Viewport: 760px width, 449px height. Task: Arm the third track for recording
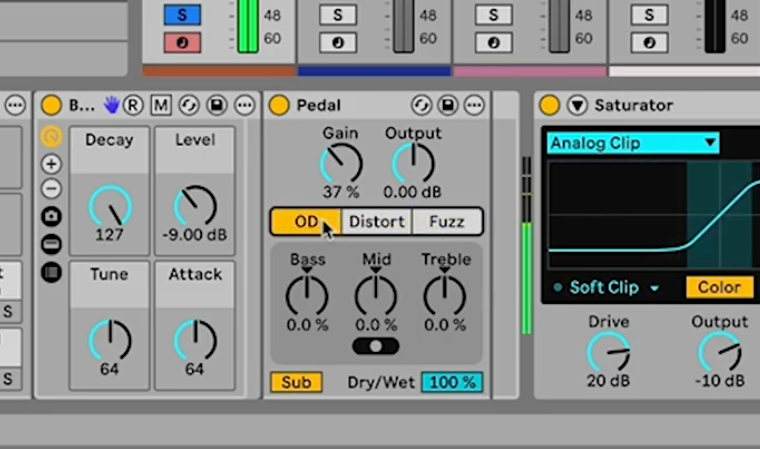493,43
